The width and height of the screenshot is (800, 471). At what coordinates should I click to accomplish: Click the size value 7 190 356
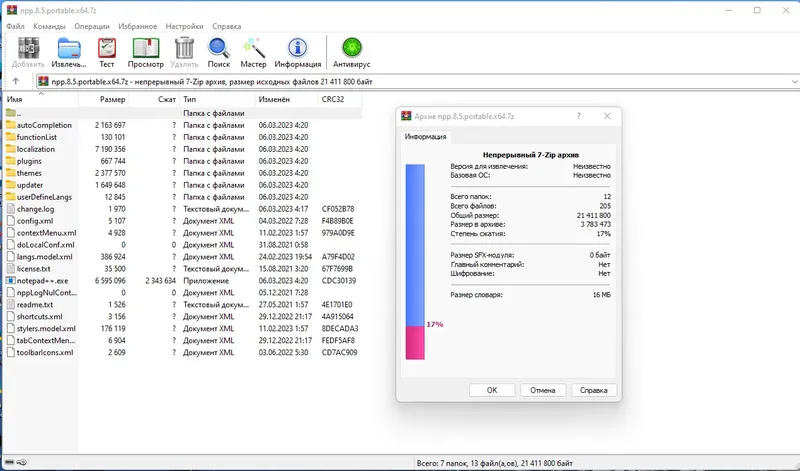[x=110, y=149]
